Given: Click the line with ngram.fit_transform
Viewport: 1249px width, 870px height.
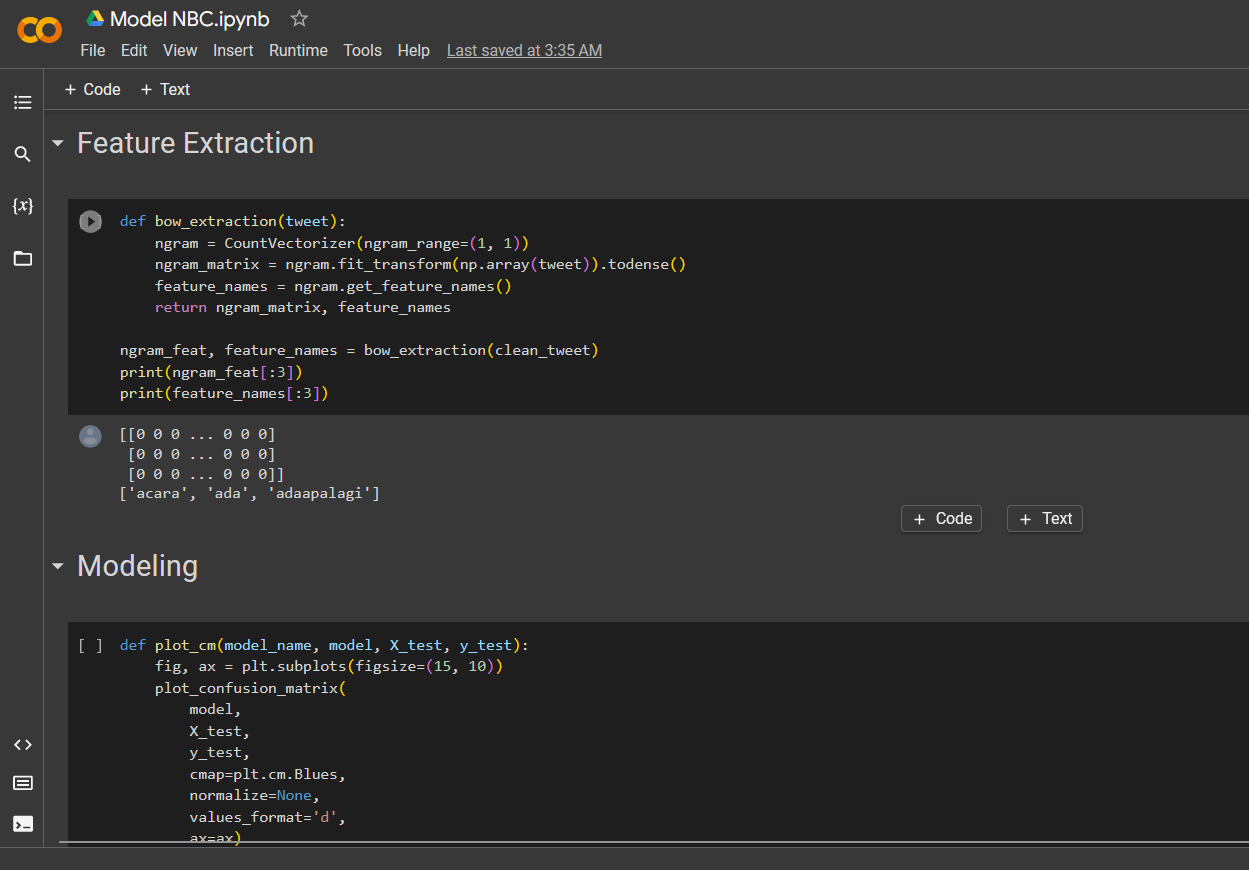Looking at the screenshot, I should (x=420, y=264).
